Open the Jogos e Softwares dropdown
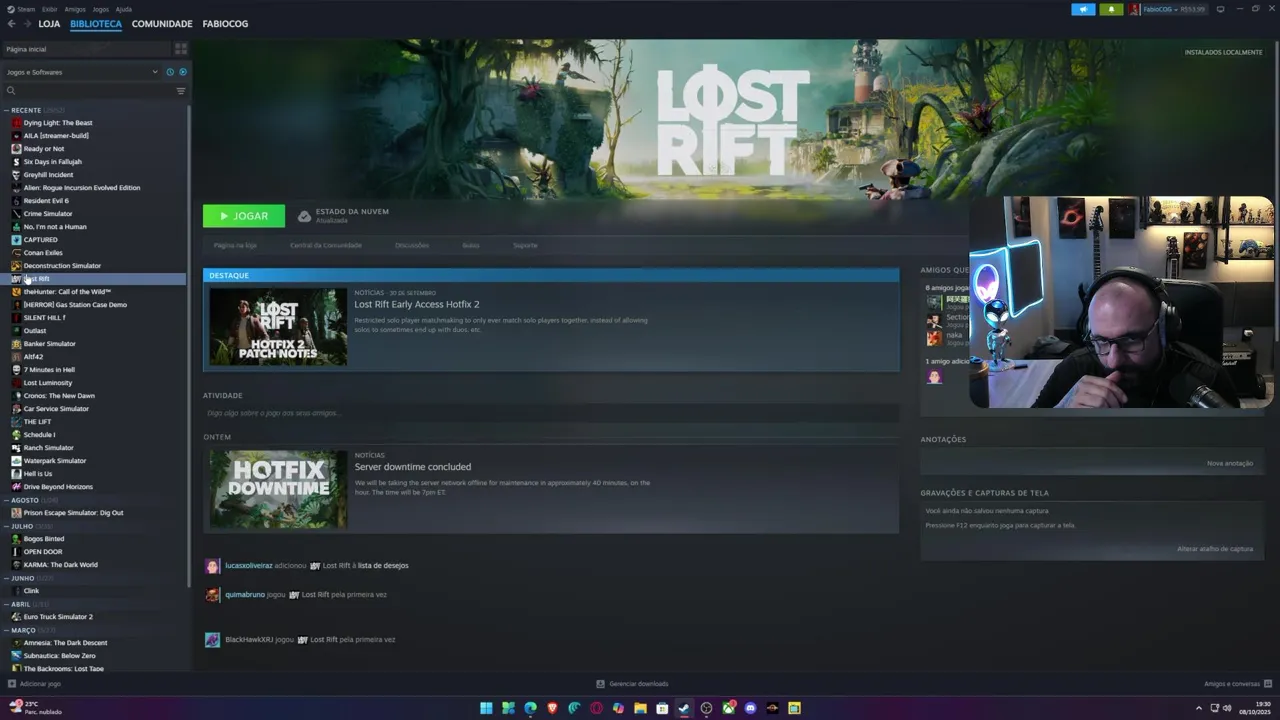Viewport: 1280px width, 720px height. point(82,72)
